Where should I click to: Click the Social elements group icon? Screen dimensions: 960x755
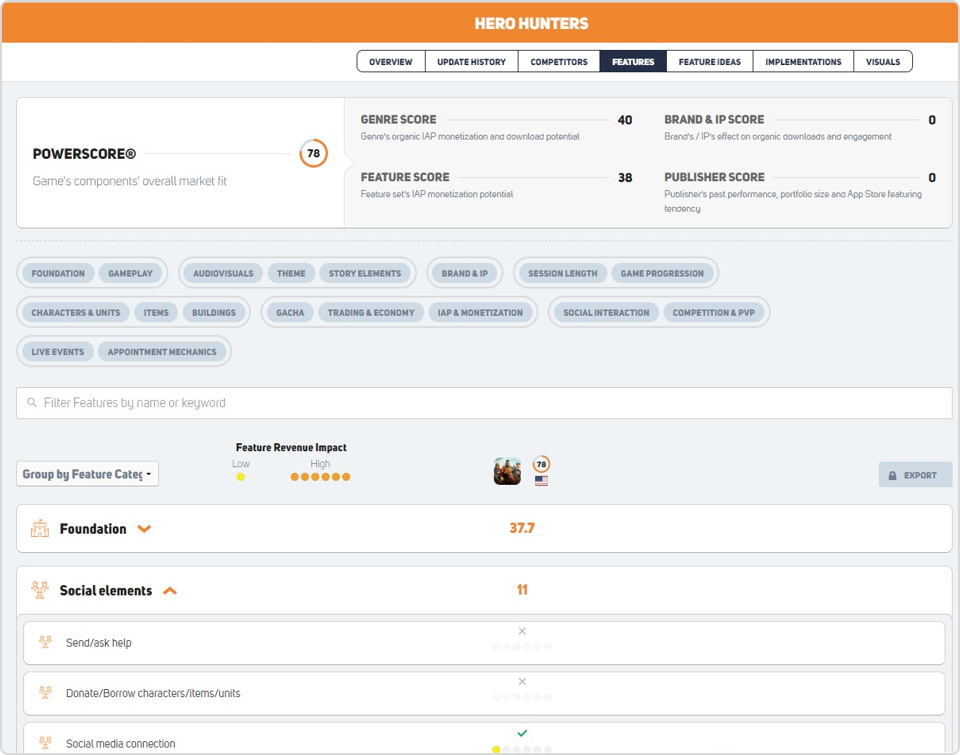[x=40, y=590]
